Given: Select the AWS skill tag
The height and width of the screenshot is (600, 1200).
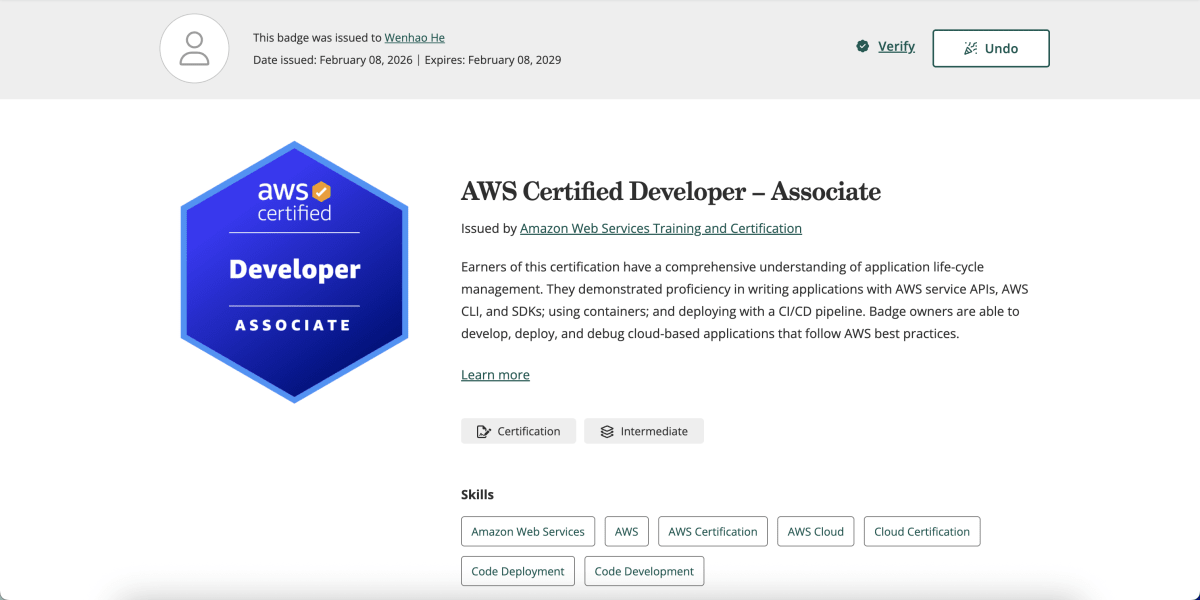Looking at the screenshot, I should [627, 531].
